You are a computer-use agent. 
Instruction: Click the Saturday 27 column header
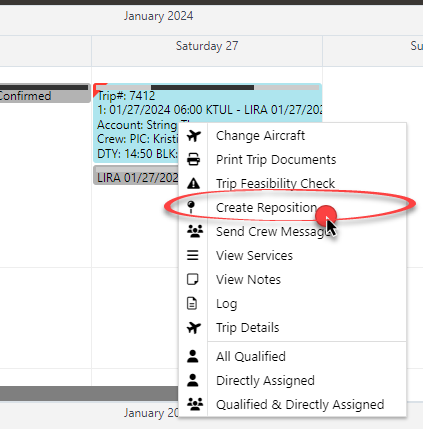point(207,46)
